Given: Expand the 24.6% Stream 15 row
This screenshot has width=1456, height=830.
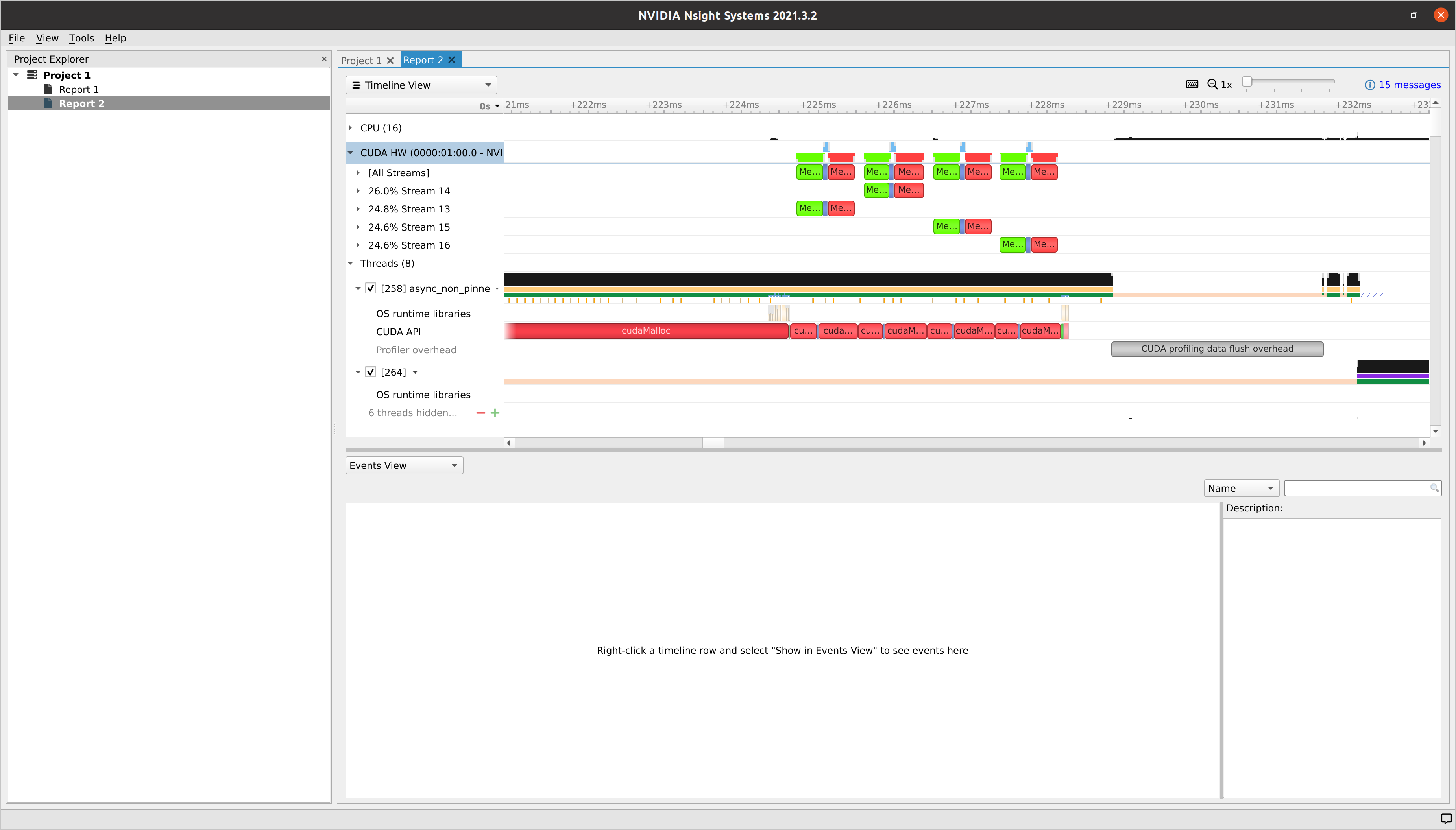Looking at the screenshot, I should click(x=358, y=227).
